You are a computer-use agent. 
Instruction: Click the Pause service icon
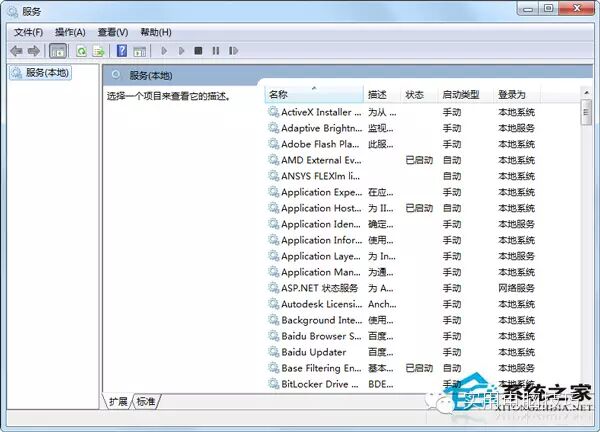(x=216, y=51)
